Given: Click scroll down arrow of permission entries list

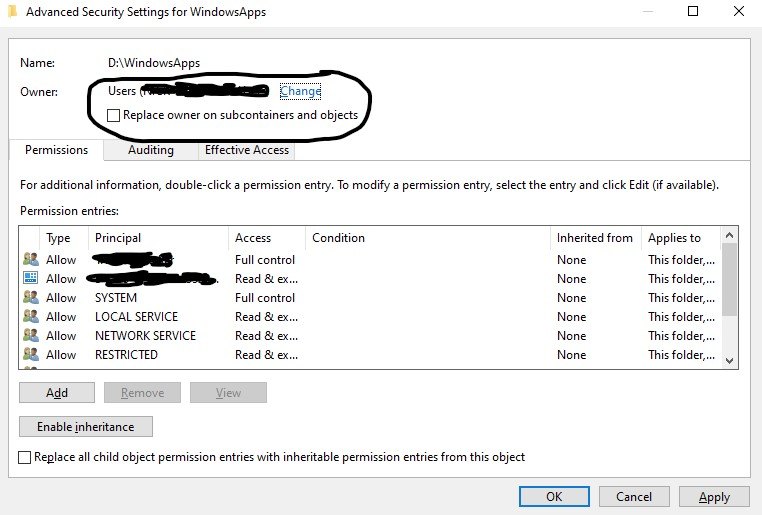Looking at the screenshot, I should (x=729, y=360).
